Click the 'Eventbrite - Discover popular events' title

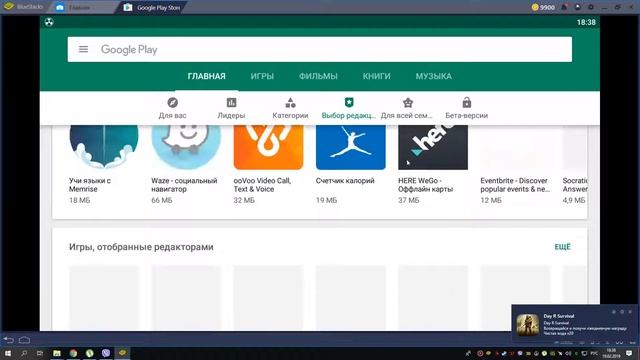coord(515,185)
